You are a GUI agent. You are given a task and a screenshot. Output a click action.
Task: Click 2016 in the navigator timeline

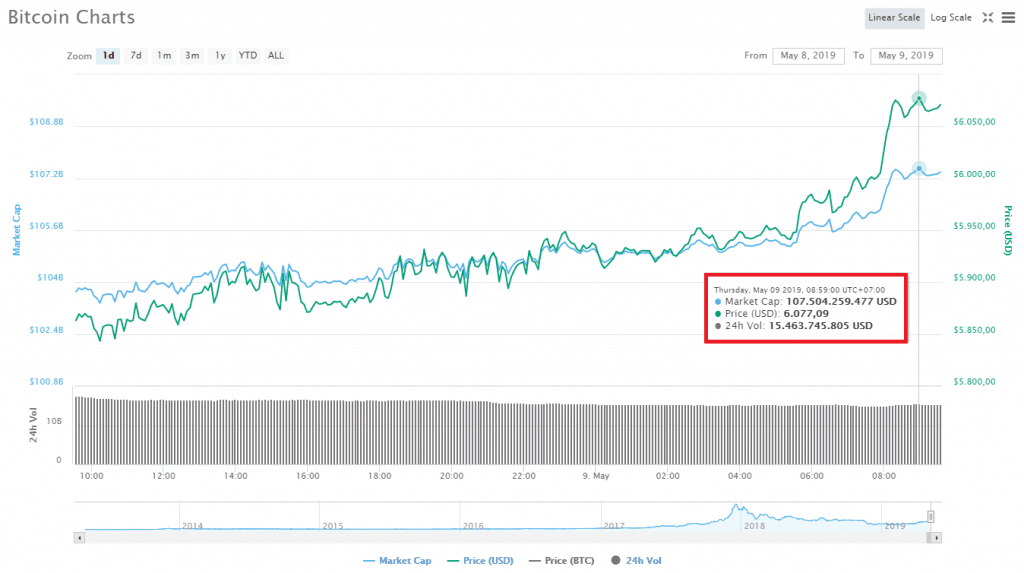(473, 525)
